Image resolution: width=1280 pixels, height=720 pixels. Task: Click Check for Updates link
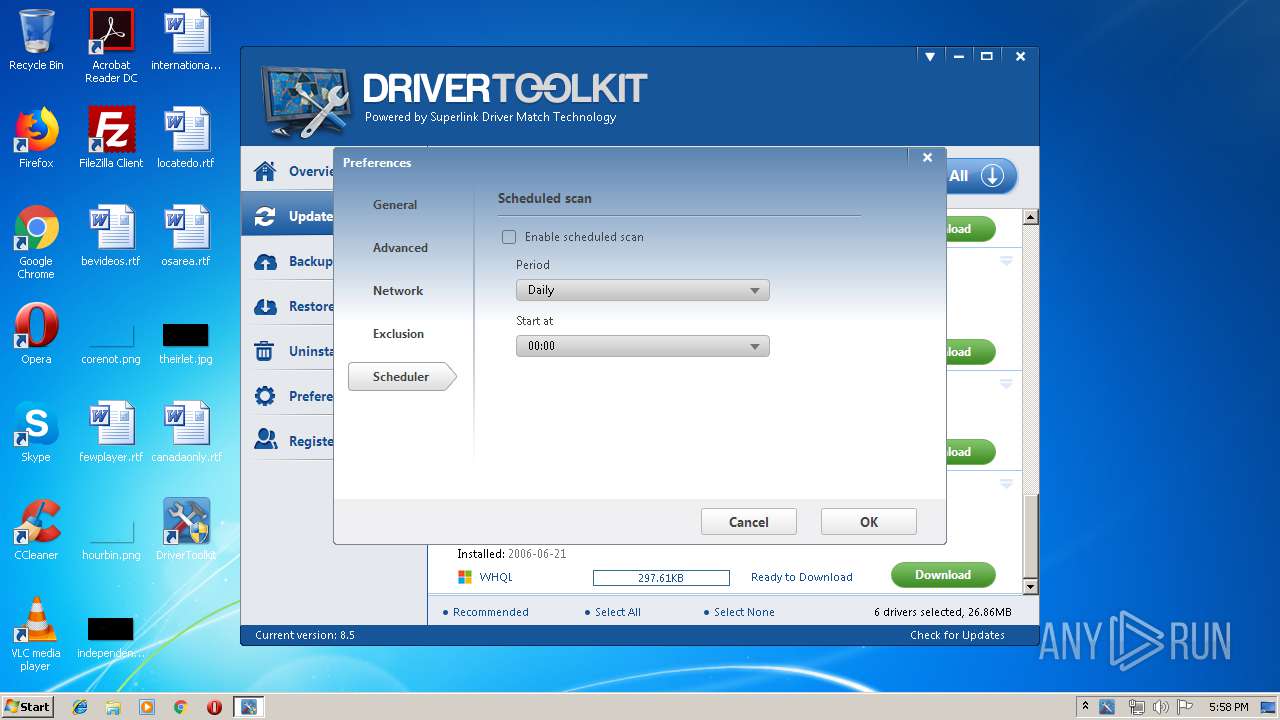pos(957,635)
